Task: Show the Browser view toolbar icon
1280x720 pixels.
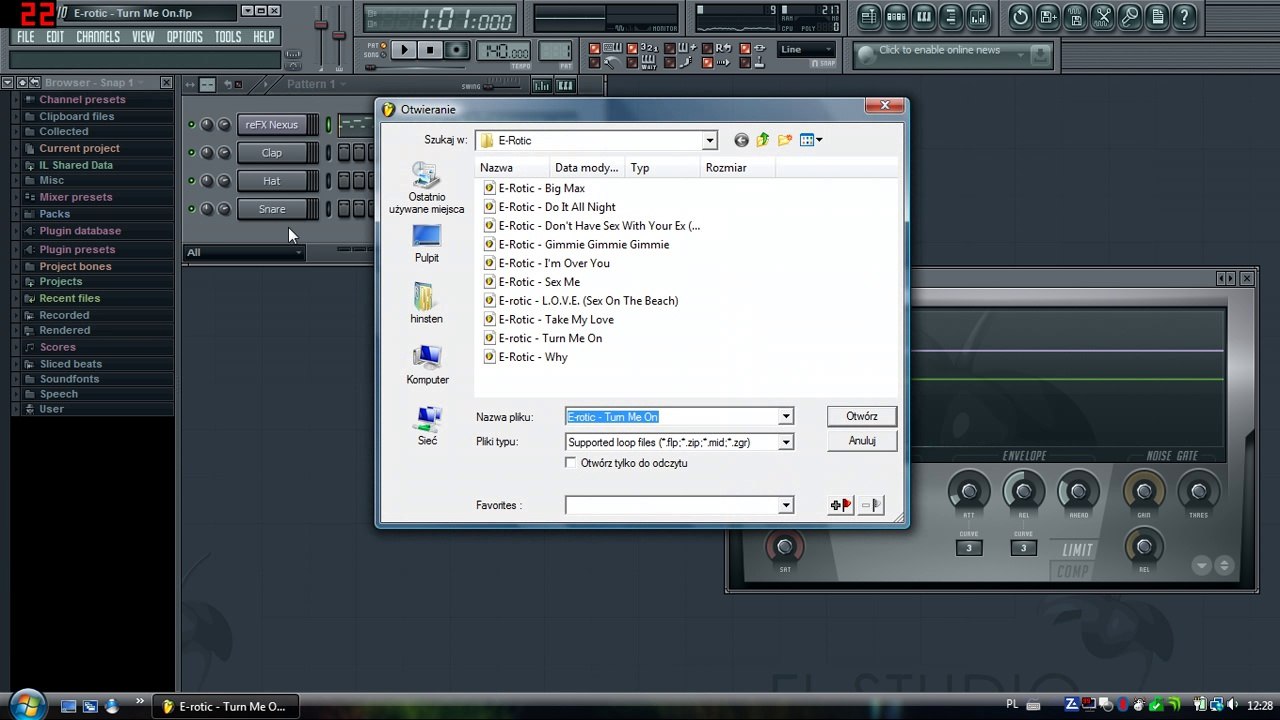Action: tap(951, 16)
